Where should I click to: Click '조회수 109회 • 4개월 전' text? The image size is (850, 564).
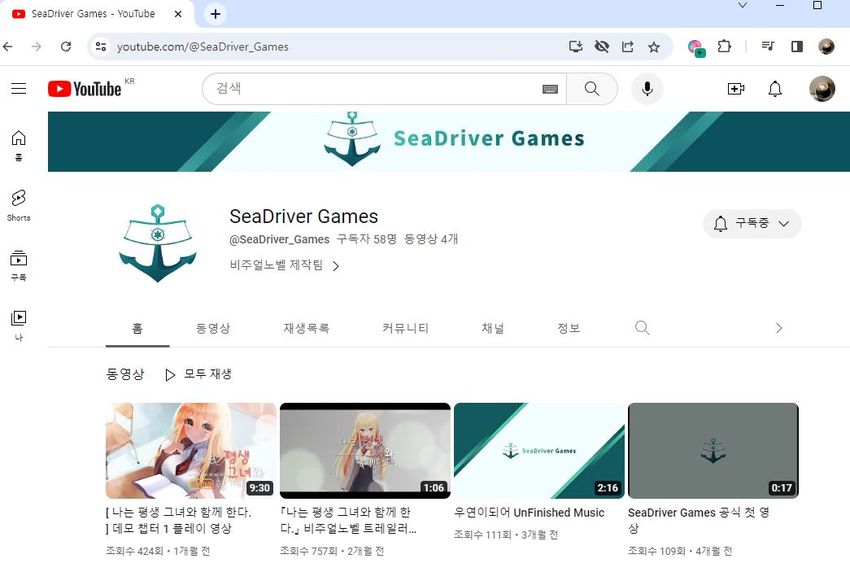pyautogui.click(x=680, y=551)
